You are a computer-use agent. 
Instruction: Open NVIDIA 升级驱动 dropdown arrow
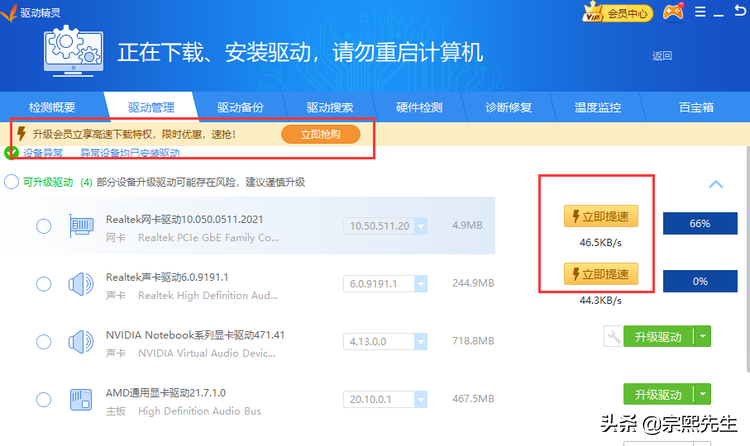click(703, 336)
